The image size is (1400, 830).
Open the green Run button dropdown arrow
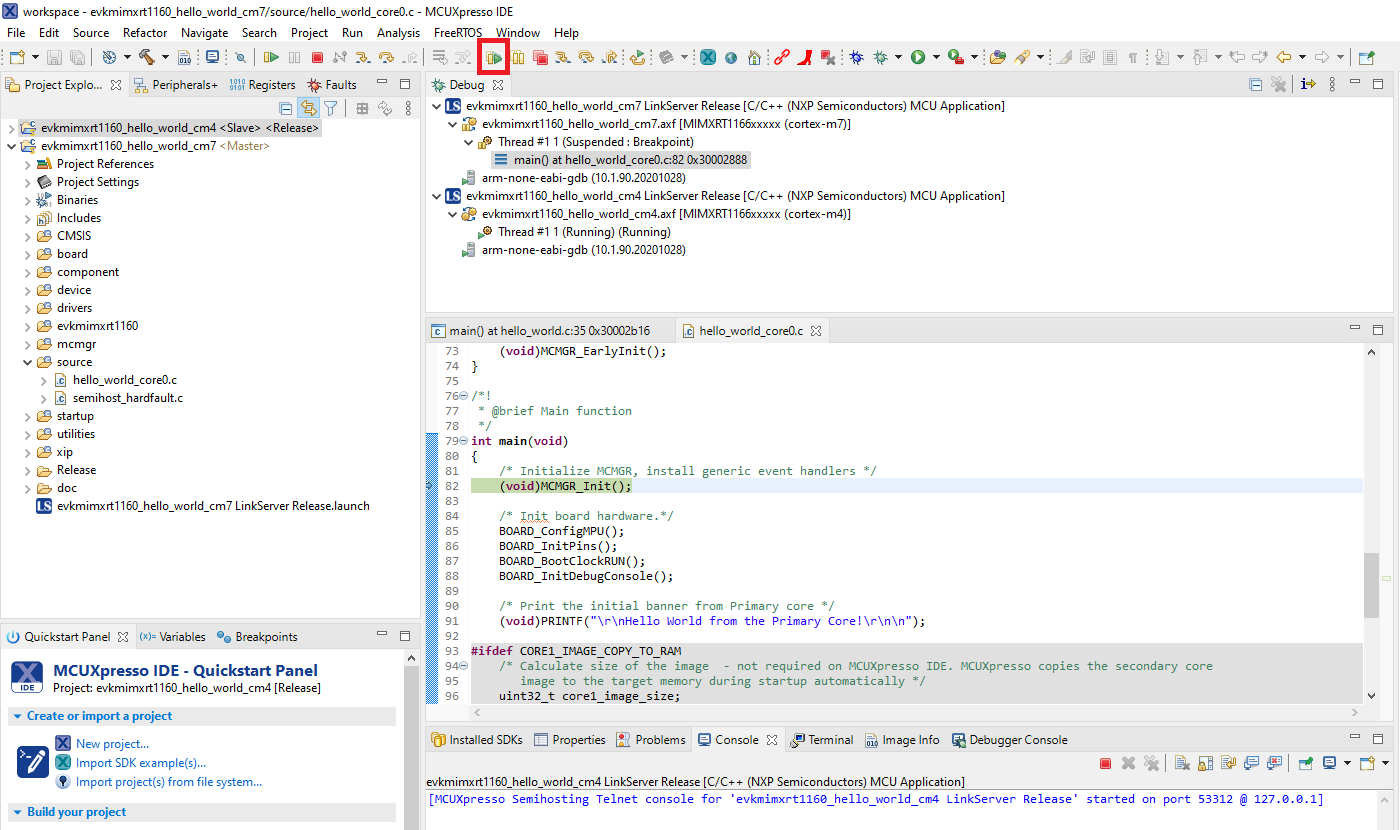coord(936,58)
